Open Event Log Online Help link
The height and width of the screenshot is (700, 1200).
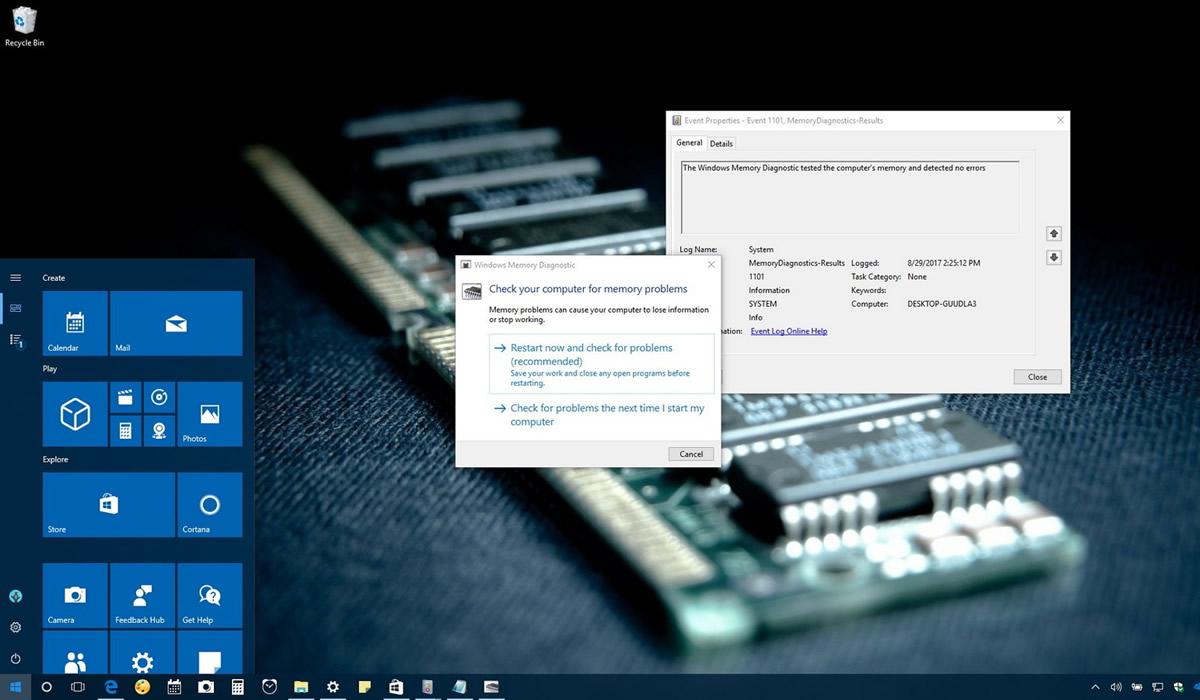tap(789, 331)
